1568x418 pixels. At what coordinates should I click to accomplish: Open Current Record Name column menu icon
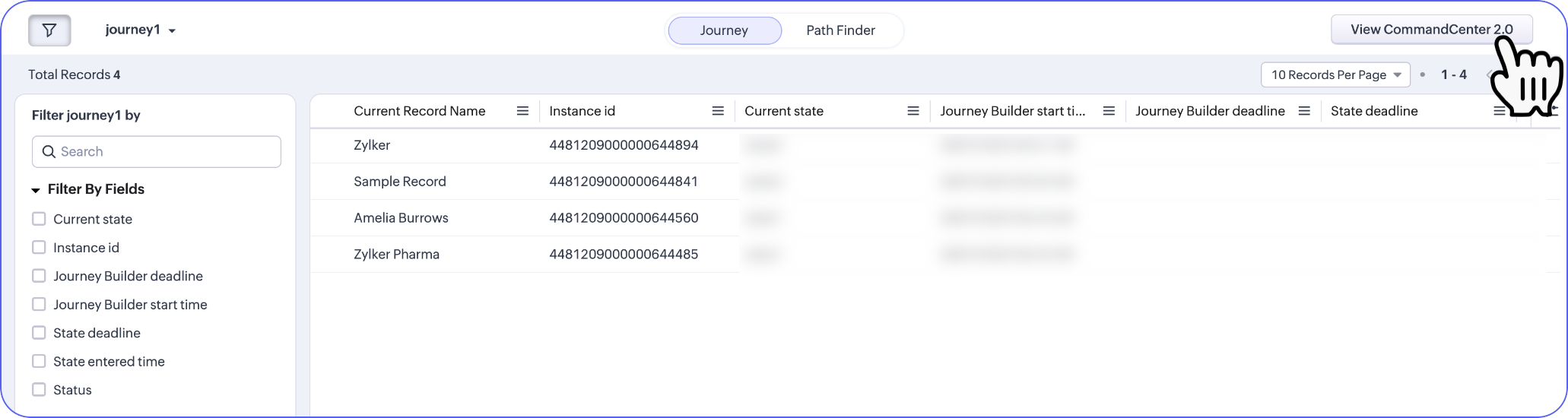tap(522, 111)
